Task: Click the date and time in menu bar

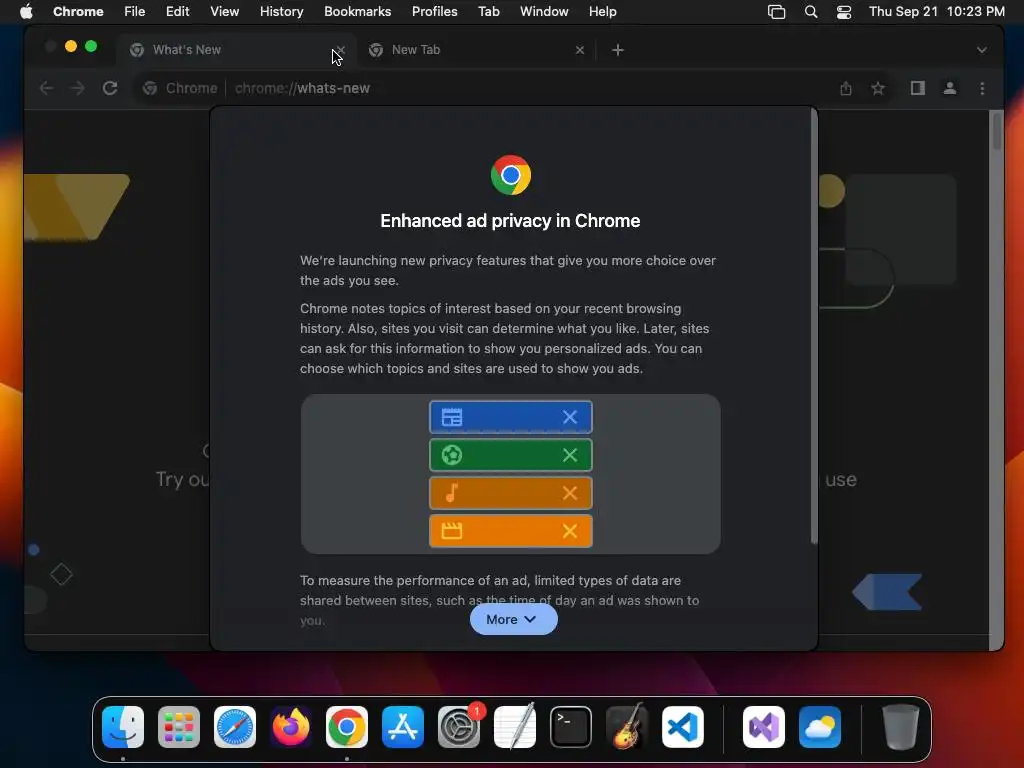Action: click(x=936, y=12)
